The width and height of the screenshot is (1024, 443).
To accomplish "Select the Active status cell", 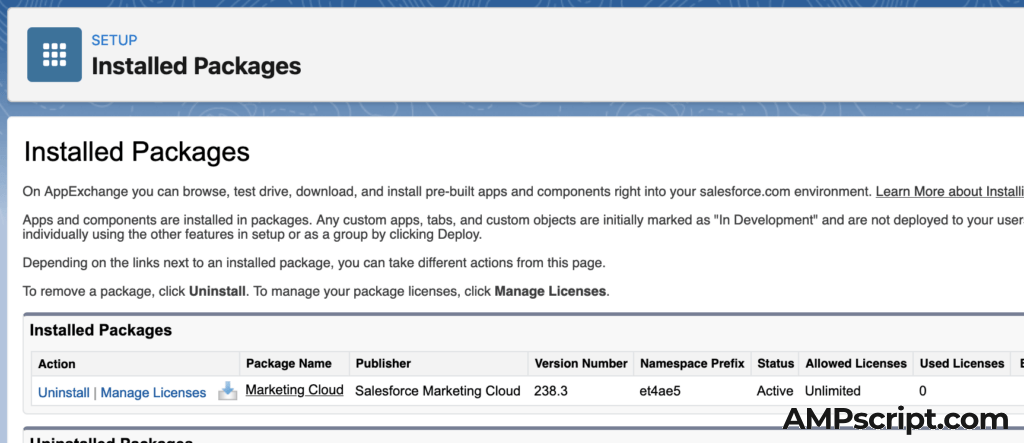I will pyautogui.click(x=775, y=391).
